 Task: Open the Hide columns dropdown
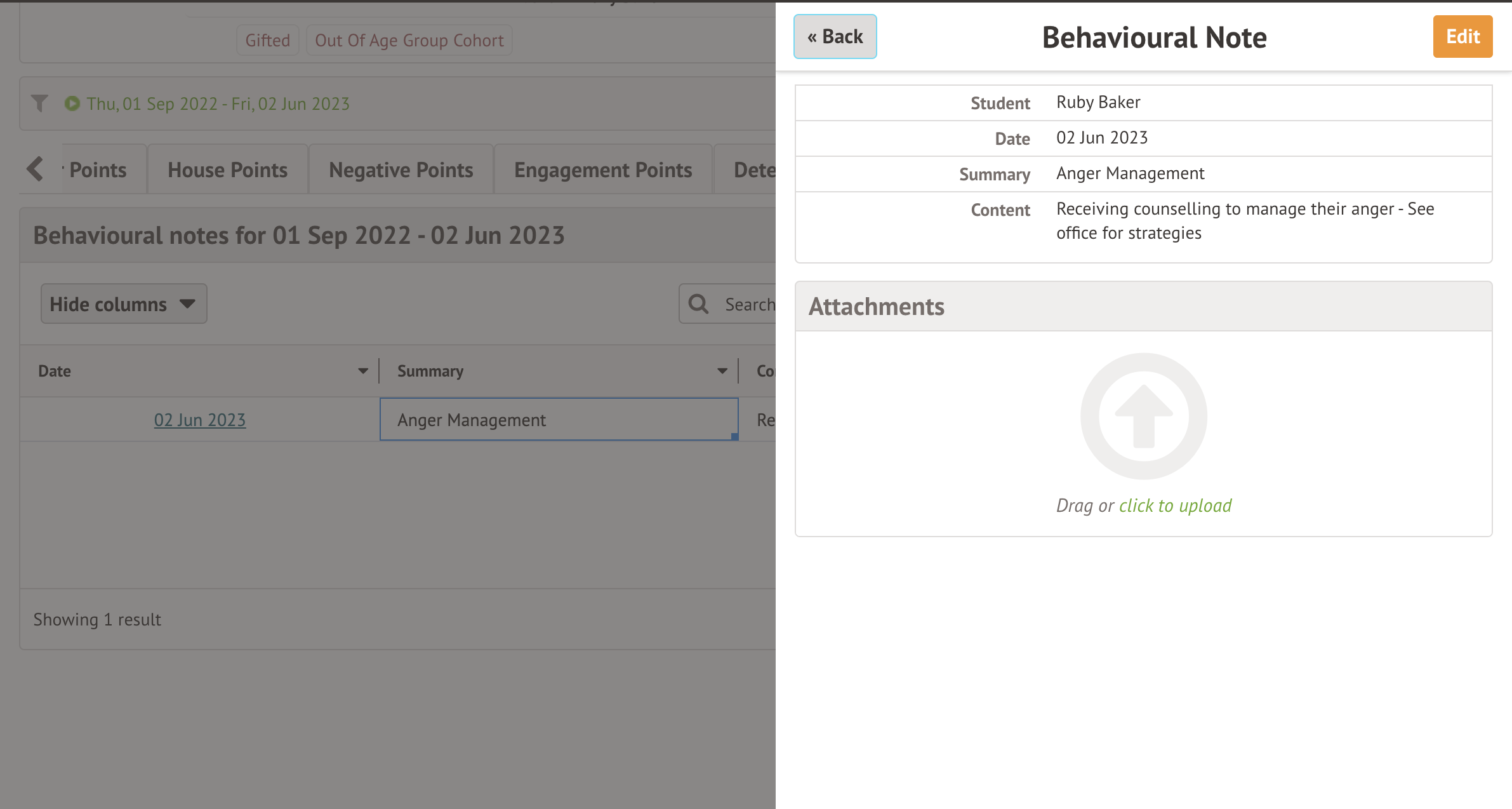click(124, 304)
